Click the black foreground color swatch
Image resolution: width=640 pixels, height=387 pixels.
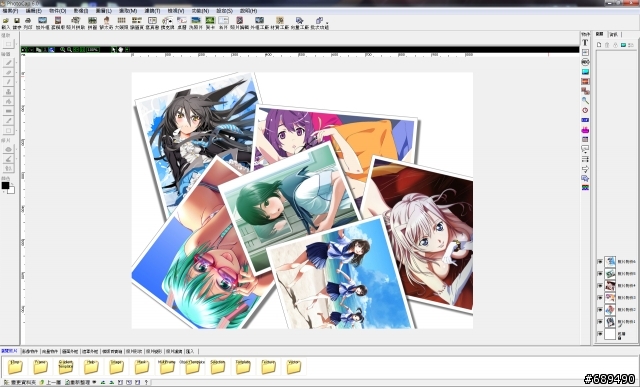pos(5,186)
